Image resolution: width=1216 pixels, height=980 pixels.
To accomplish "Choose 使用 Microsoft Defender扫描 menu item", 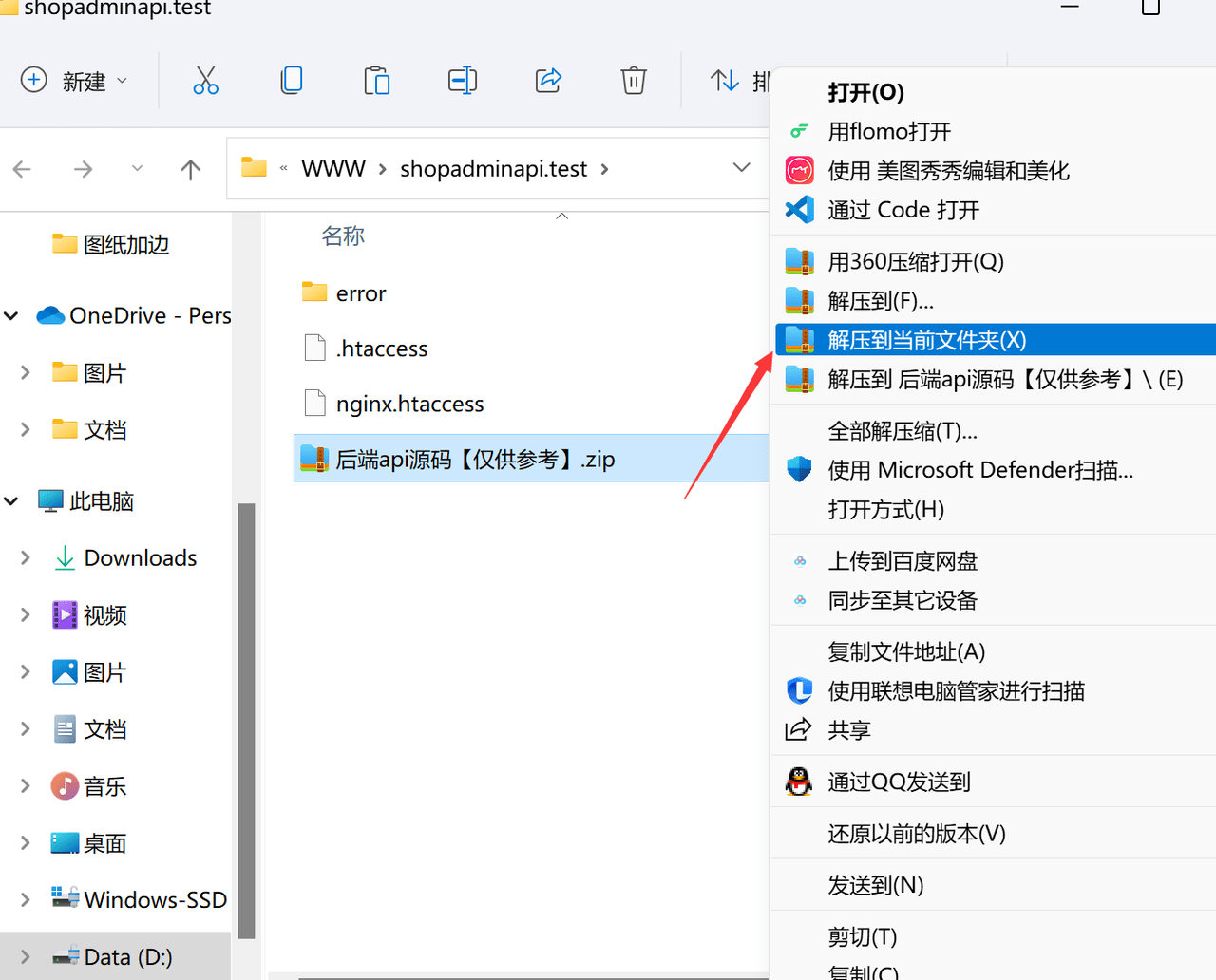I will (993, 470).
